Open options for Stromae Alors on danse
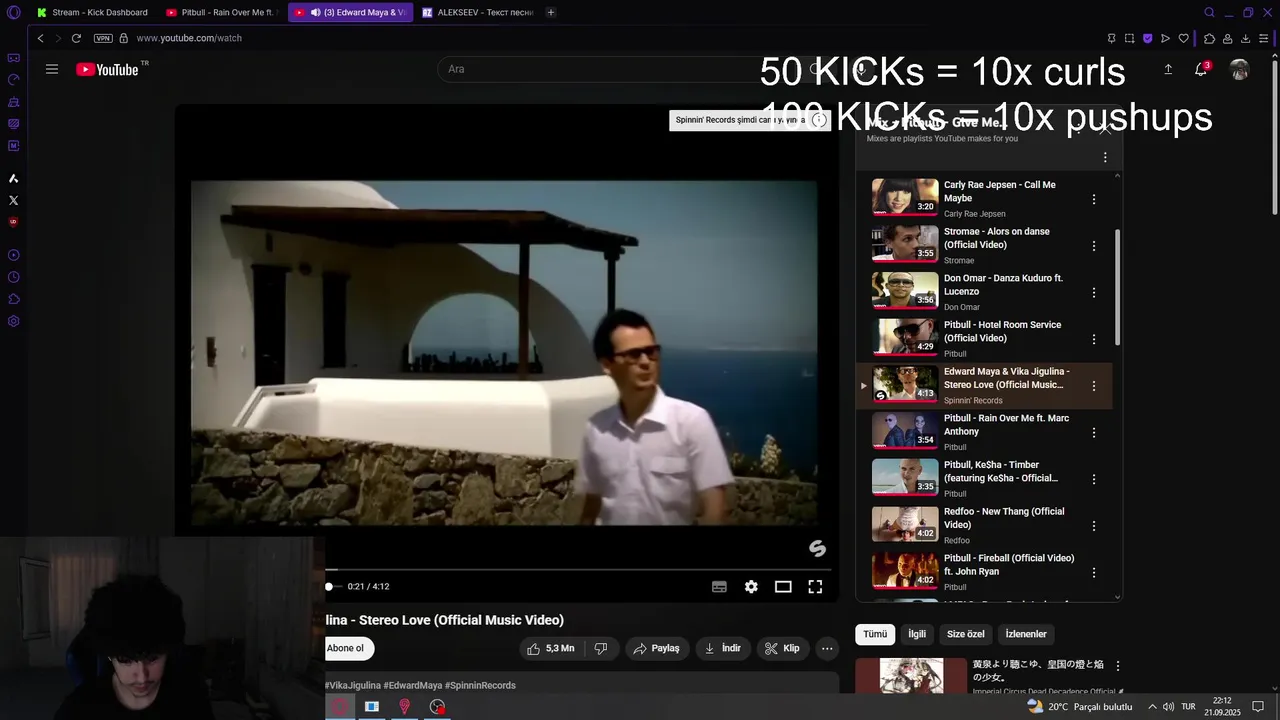 (x=1094, y=246)
